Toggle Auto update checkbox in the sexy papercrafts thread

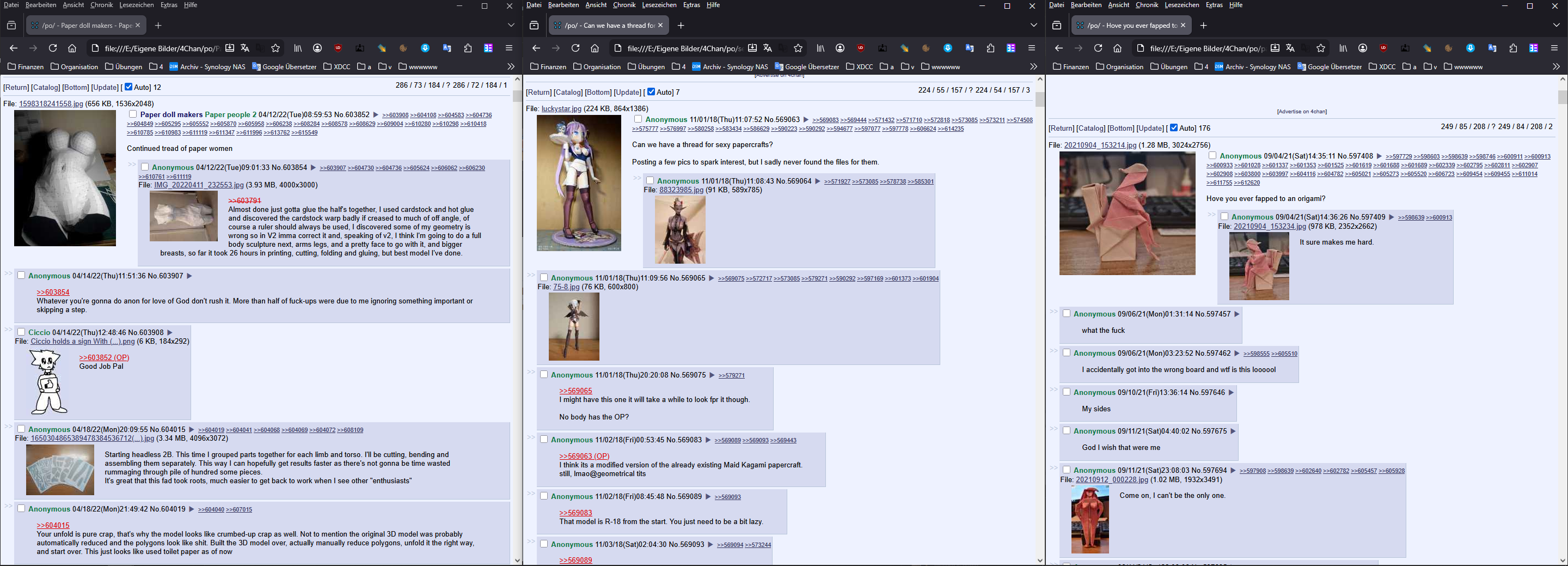tap(651, 92)
